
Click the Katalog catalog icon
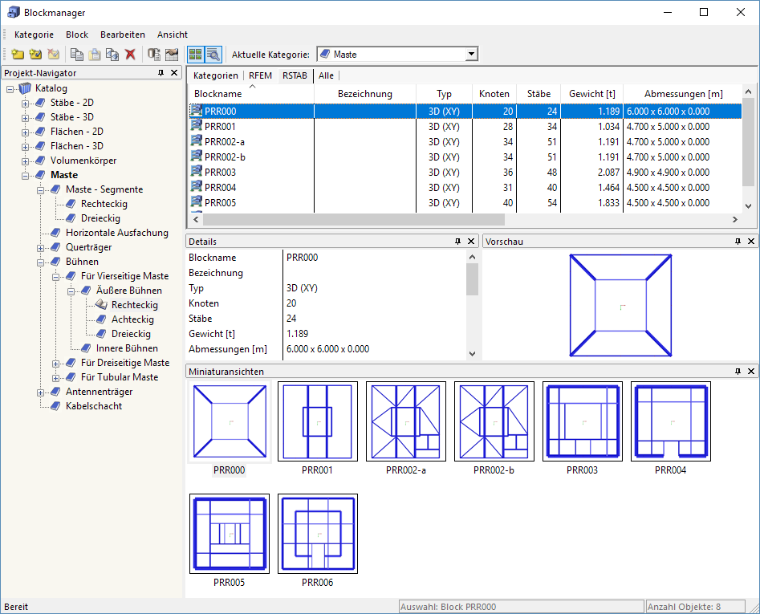[25, 88]
